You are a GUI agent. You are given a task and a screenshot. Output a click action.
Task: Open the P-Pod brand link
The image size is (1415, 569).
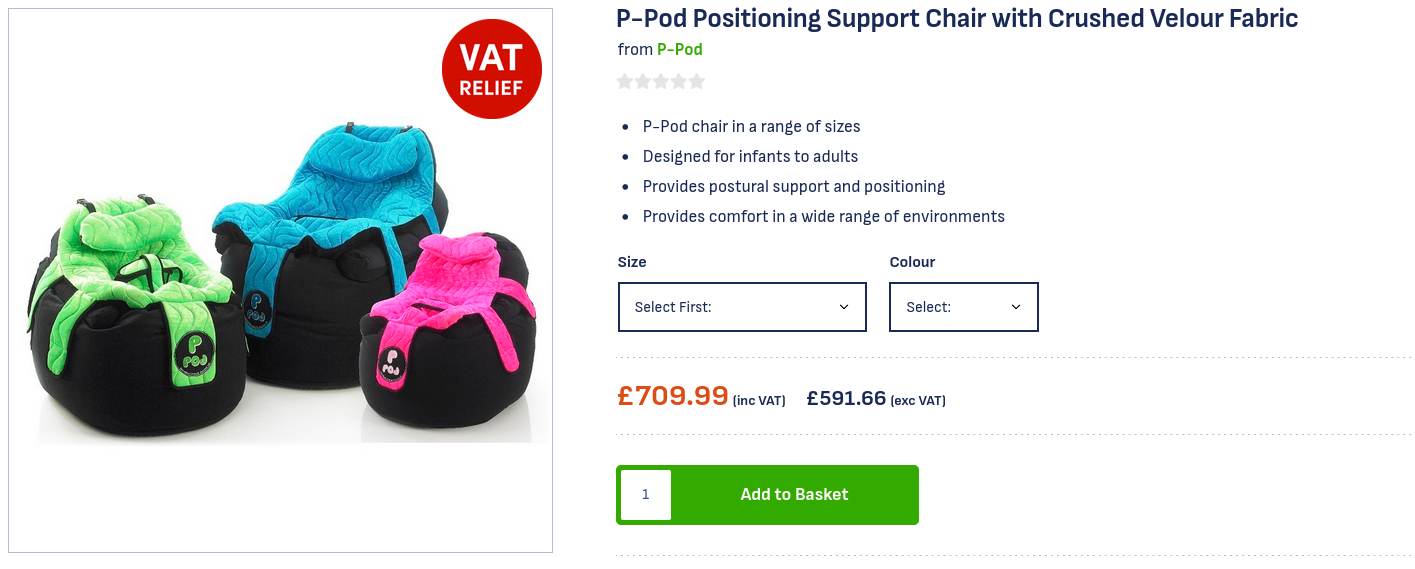pos(679,49)
